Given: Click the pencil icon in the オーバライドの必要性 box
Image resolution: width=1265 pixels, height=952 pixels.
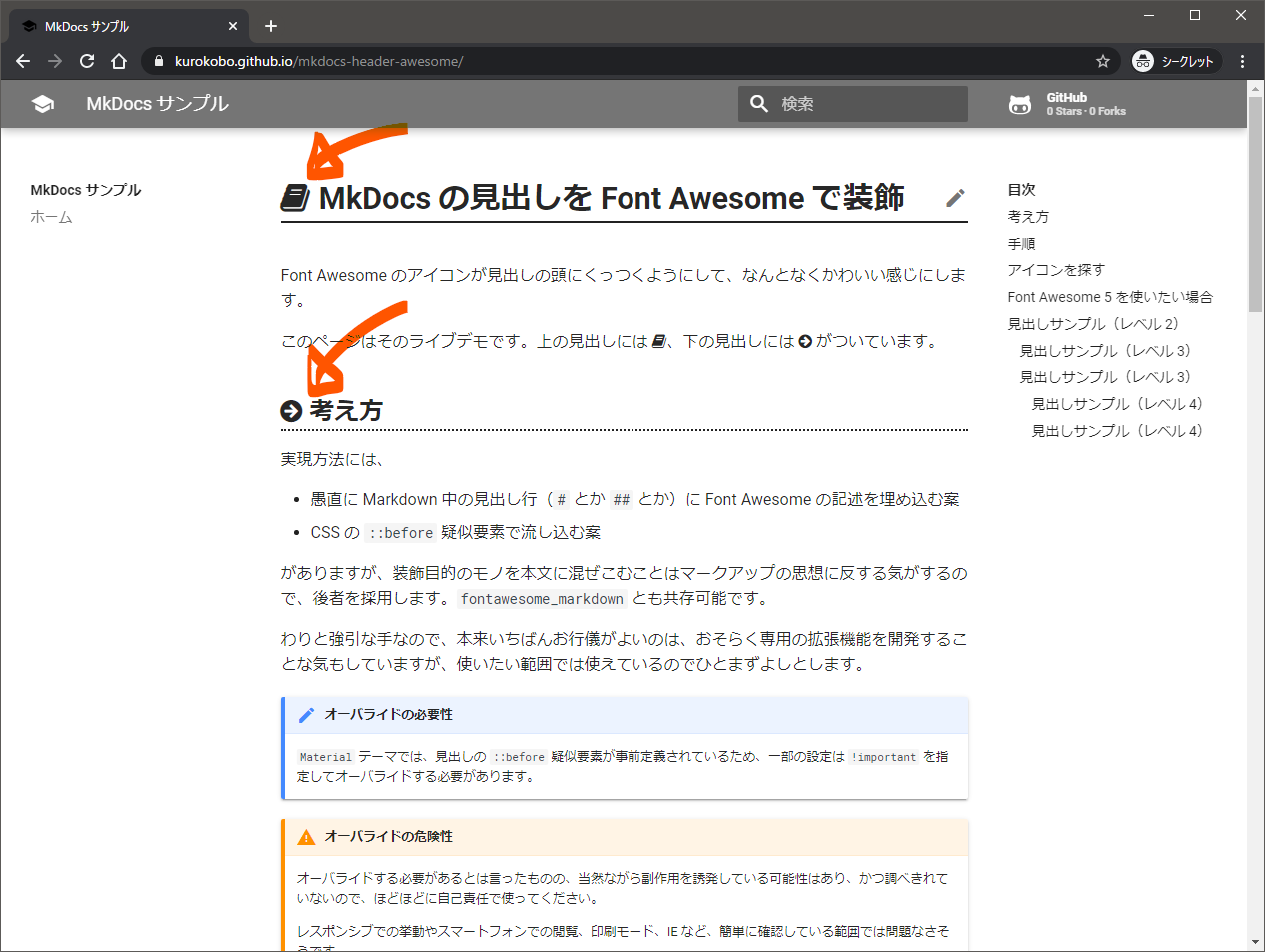Looking at the screenshot, I should click(x=305, y=714).
